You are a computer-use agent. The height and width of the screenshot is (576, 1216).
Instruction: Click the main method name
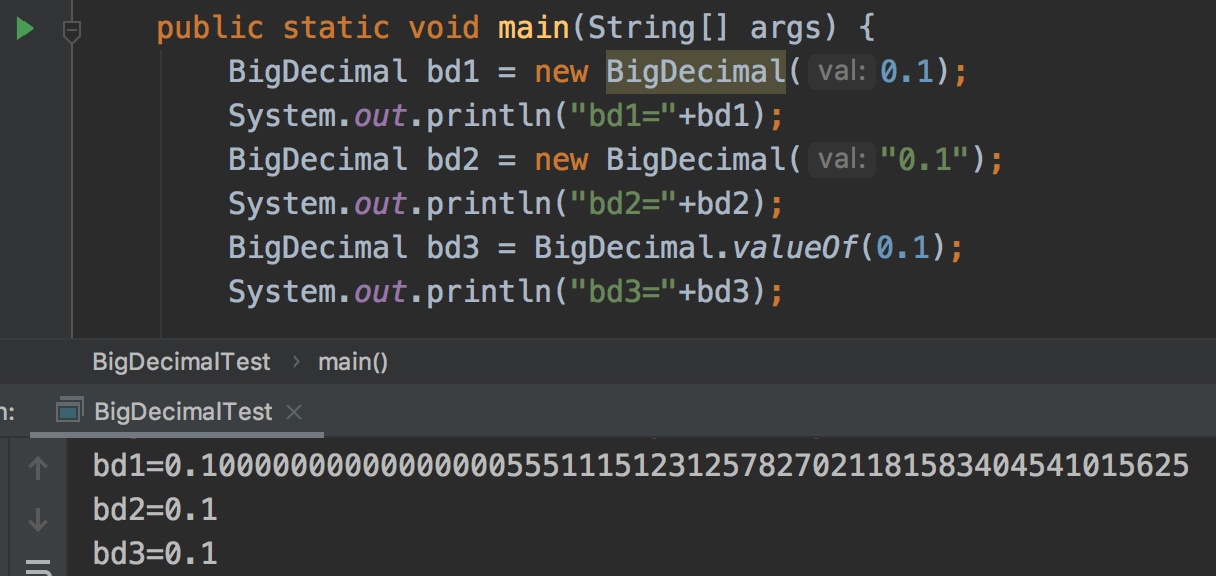coord(535,28)
